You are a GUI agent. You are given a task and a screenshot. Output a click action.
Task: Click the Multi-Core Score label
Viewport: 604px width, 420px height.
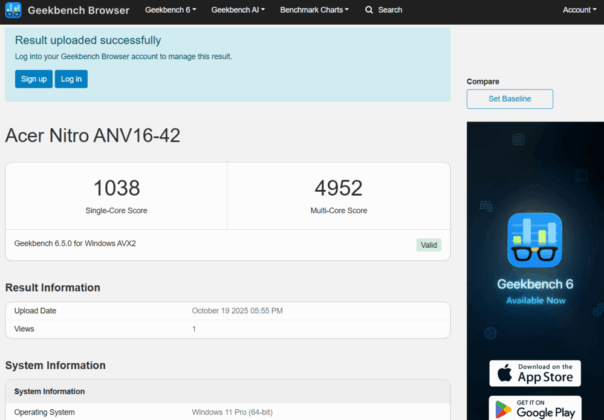tap(339, 211)
